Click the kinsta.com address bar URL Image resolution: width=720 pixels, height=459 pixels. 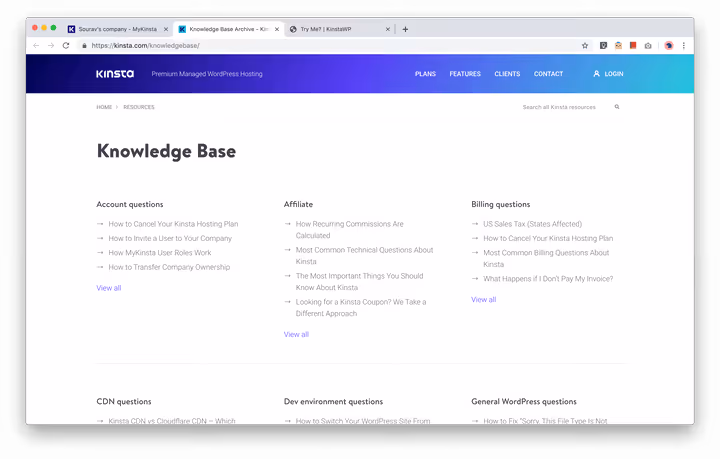[x=145, y=45]
